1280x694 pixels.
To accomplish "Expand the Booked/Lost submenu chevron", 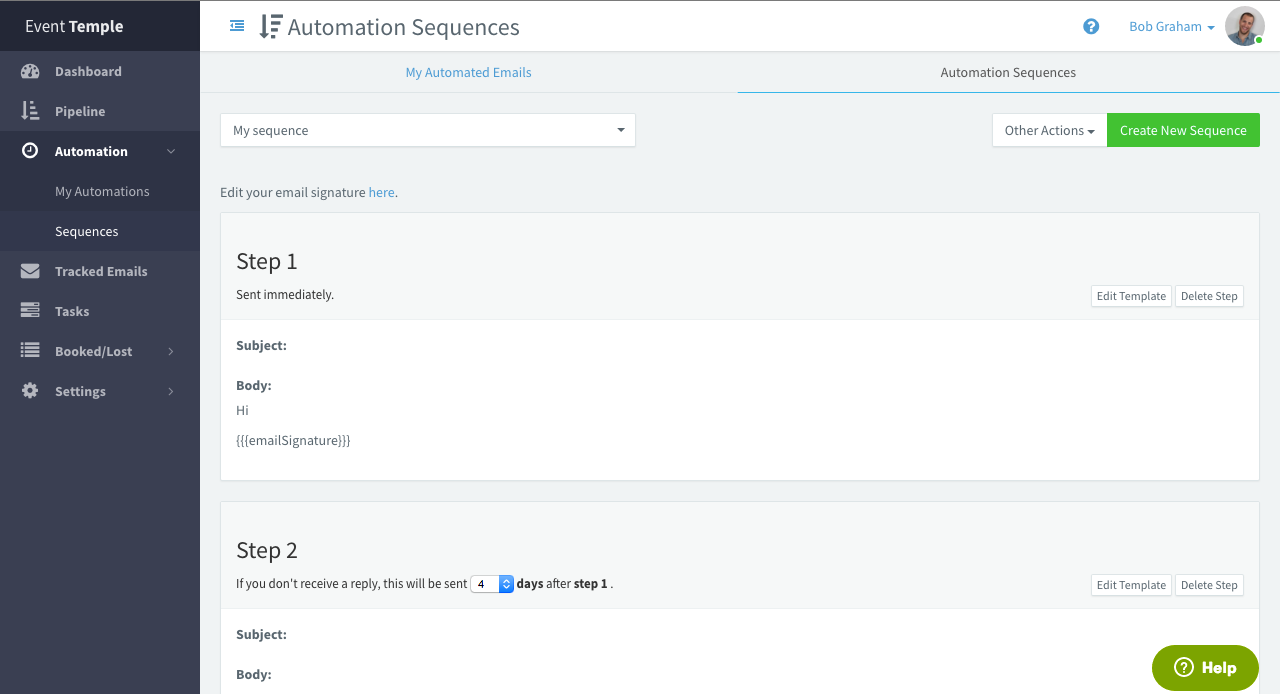I will [x=171, y=351].
